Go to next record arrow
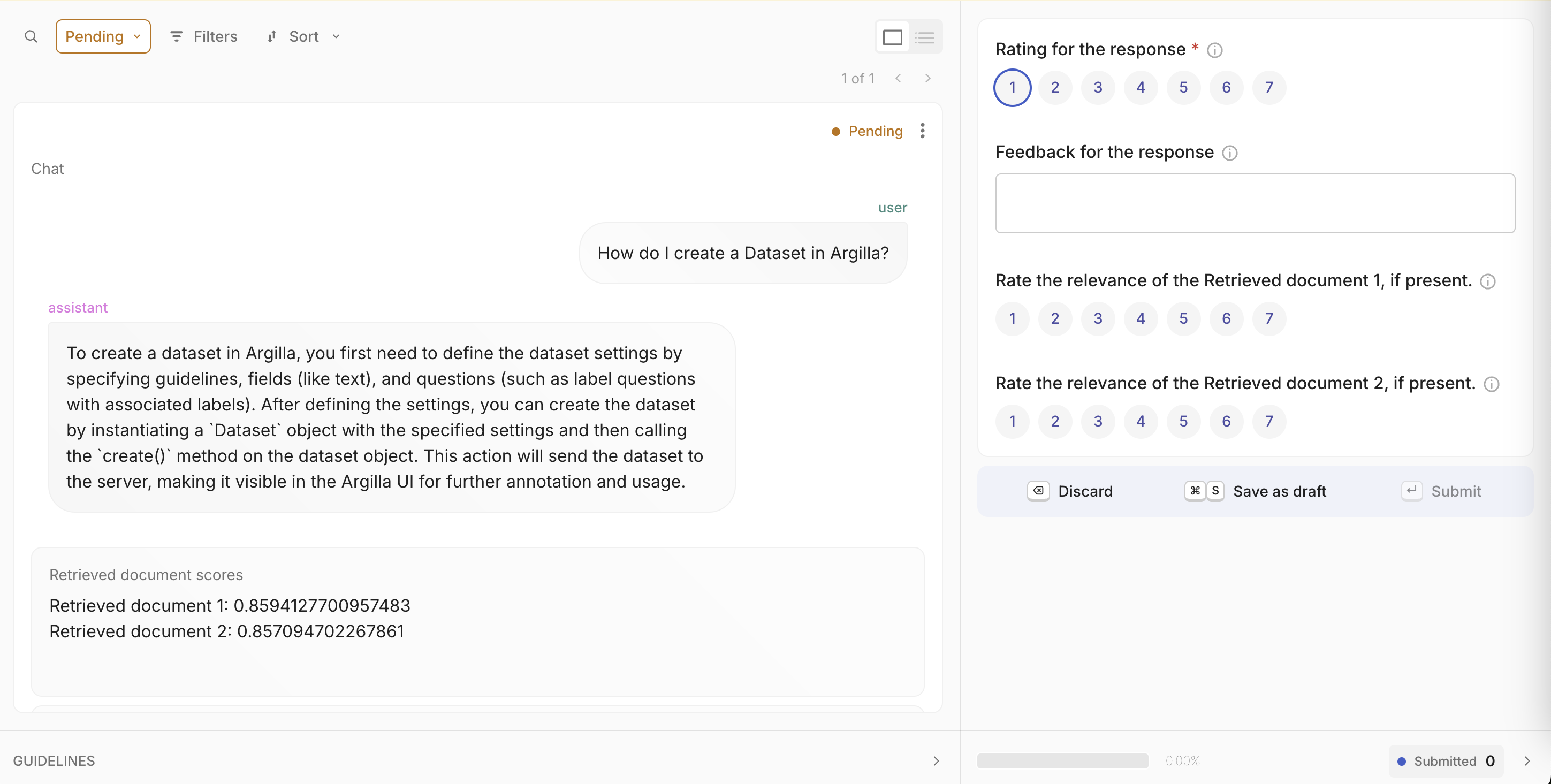 (928, 78)
